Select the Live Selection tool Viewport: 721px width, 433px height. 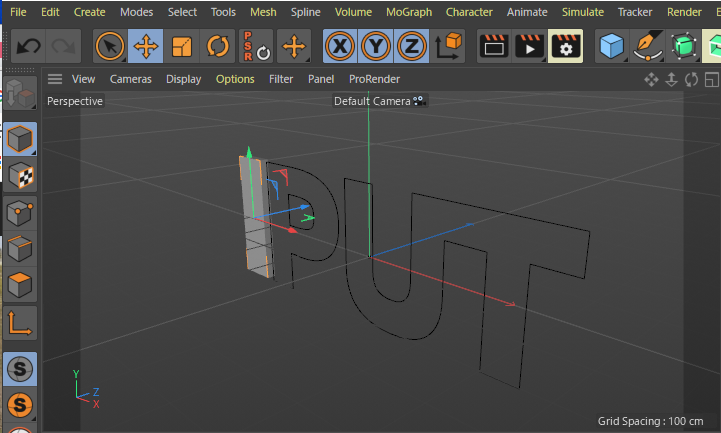tap(110, 46)
